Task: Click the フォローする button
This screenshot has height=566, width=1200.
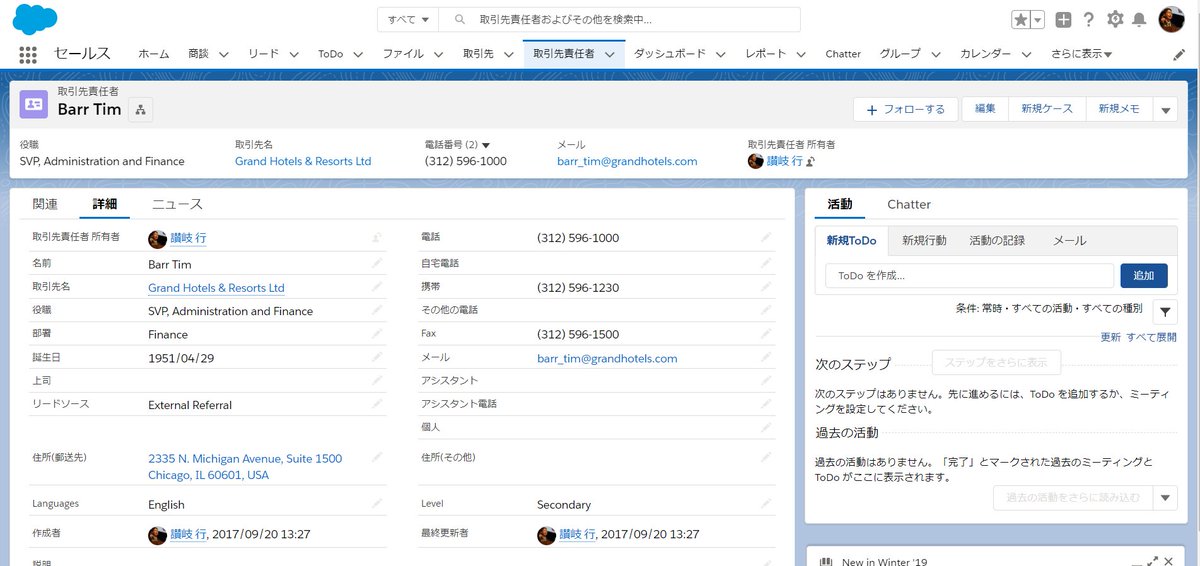Action: click(906, 109)
